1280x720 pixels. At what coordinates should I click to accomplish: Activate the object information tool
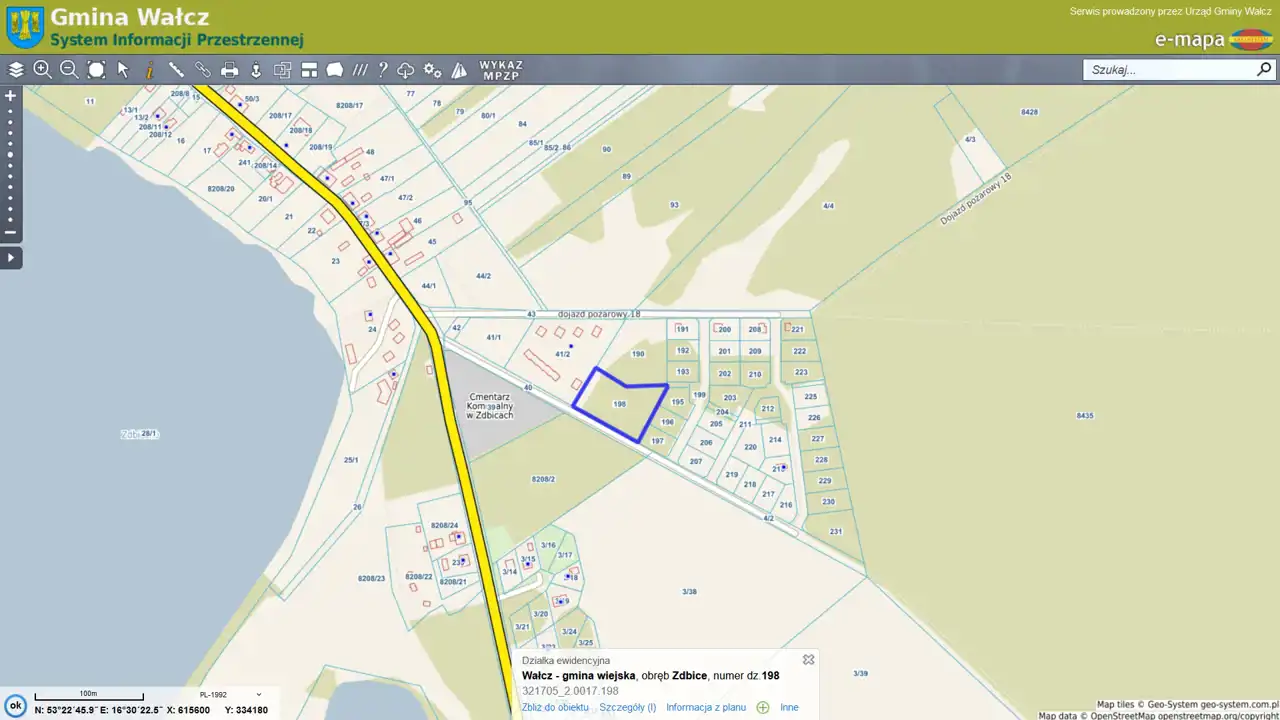pos(149,70)
